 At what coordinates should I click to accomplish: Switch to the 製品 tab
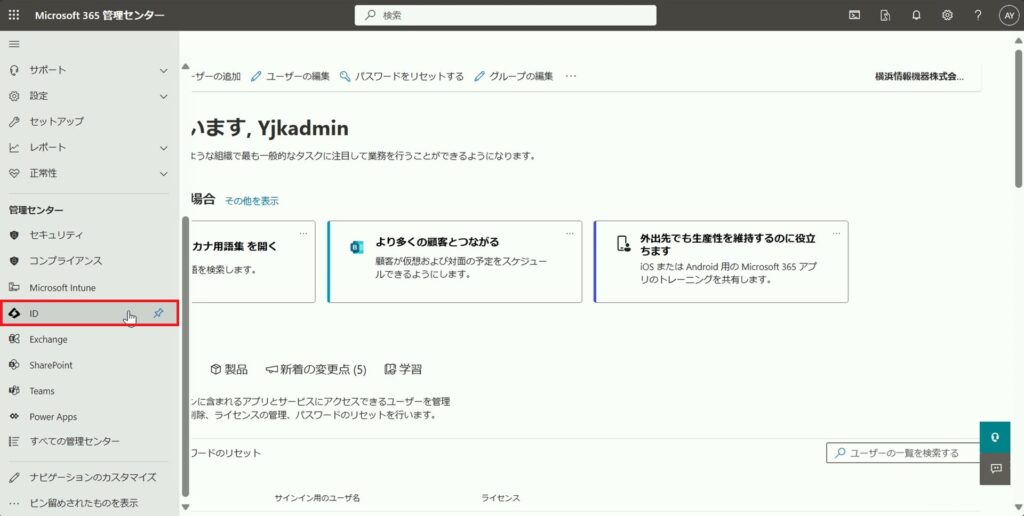(x=229, y=370)
